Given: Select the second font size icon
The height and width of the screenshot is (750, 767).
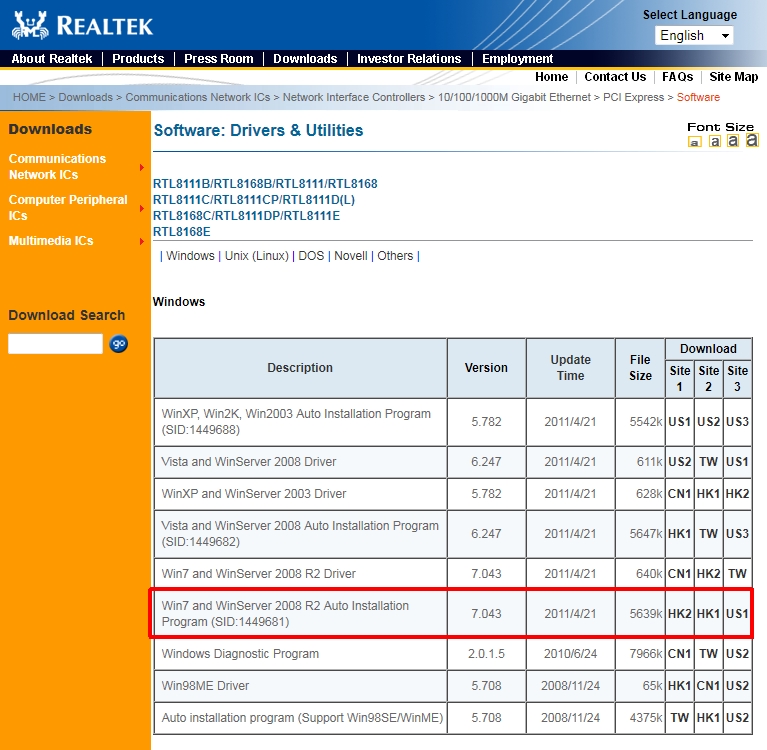Looking at the screenshot, I should [715, 141].
